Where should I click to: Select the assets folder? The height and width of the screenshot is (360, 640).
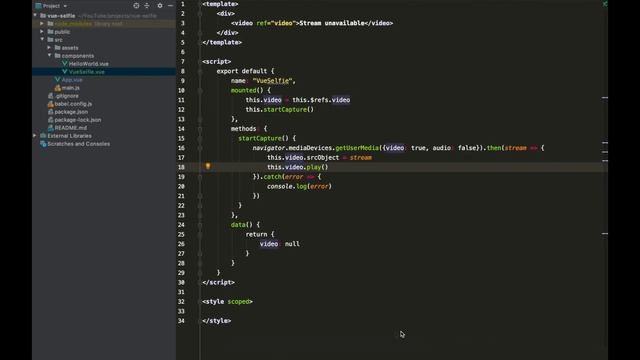click(70, 48)
